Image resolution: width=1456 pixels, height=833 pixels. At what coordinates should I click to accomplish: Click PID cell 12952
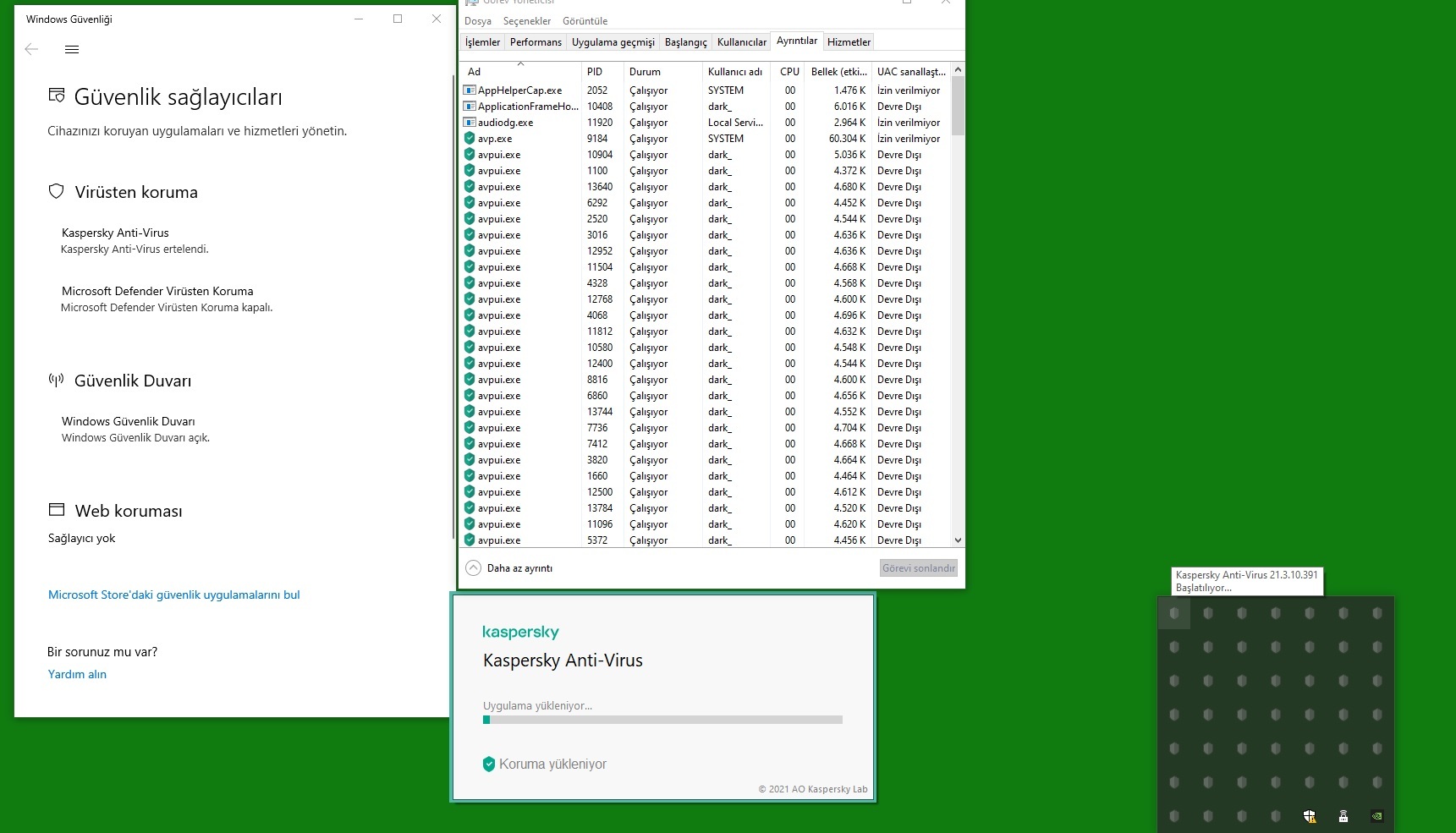coord(600,251)
